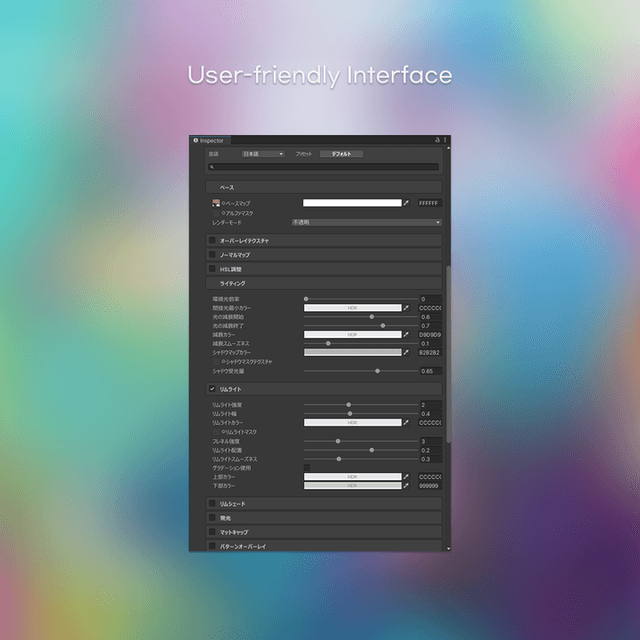Viewport: 640px width, 640px height.
Task: Enable the オーバーレイテクスチャ checkbox
Action: click(x=212, y=241)
